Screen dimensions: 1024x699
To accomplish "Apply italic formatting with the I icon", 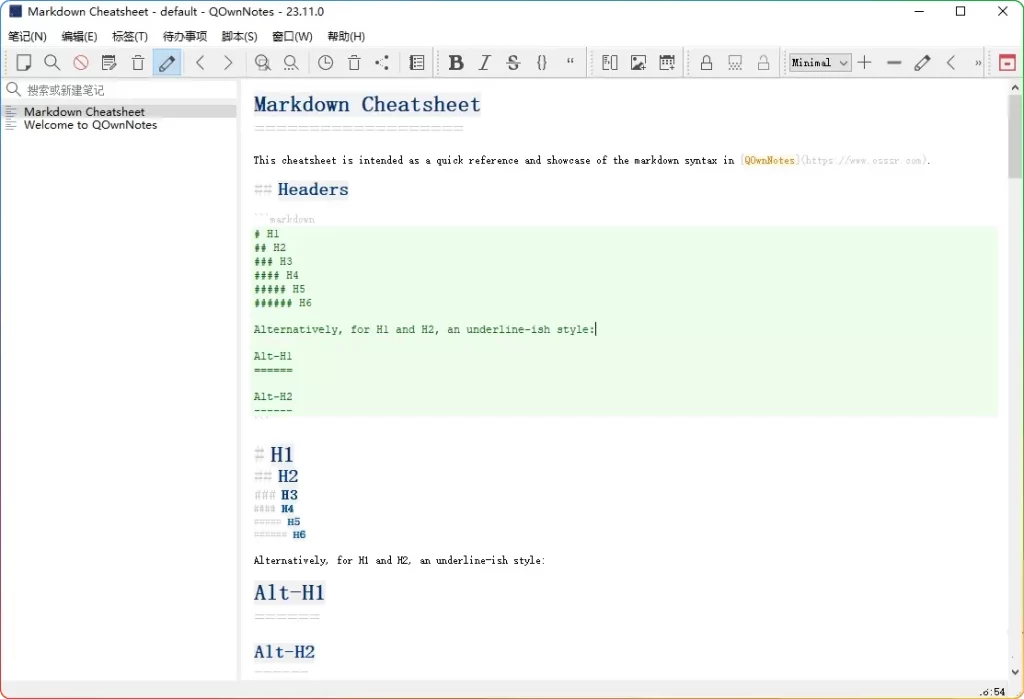I will click(485, 63).
